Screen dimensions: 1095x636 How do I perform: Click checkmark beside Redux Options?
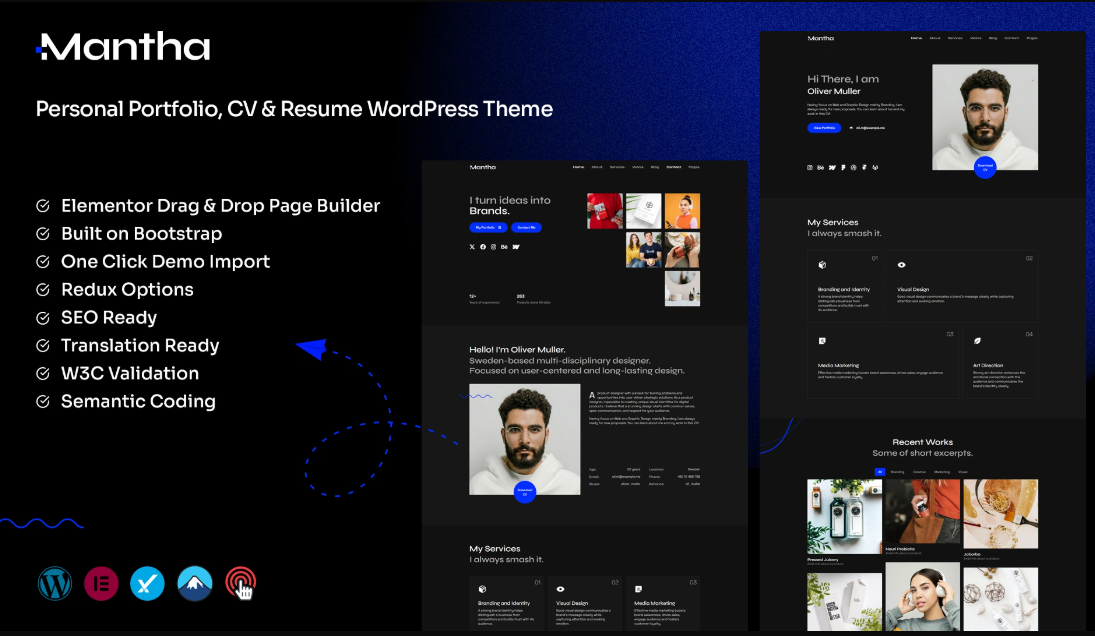pos(43,290)
